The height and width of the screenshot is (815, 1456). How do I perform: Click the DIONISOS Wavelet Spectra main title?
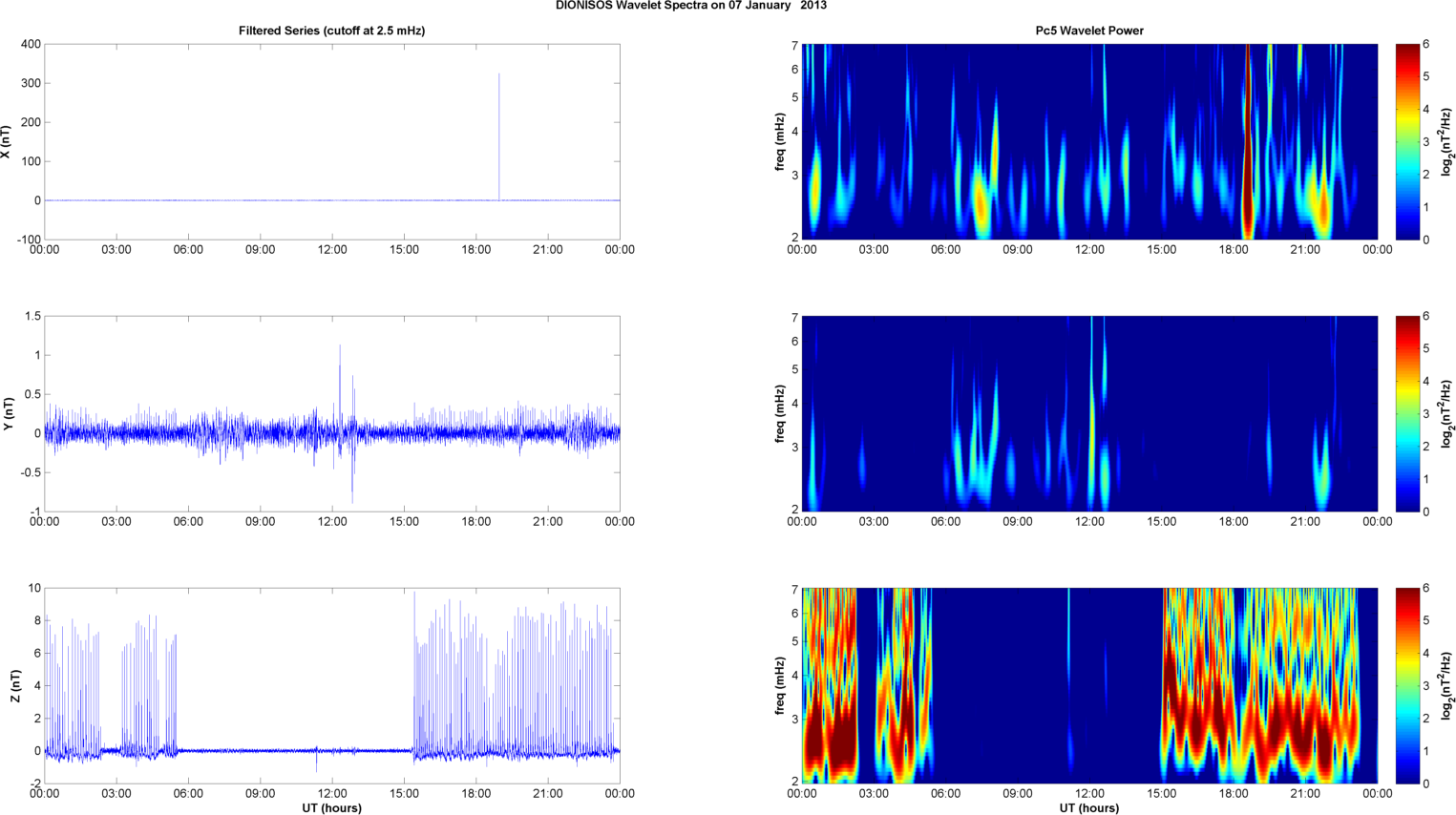point(691,6)
